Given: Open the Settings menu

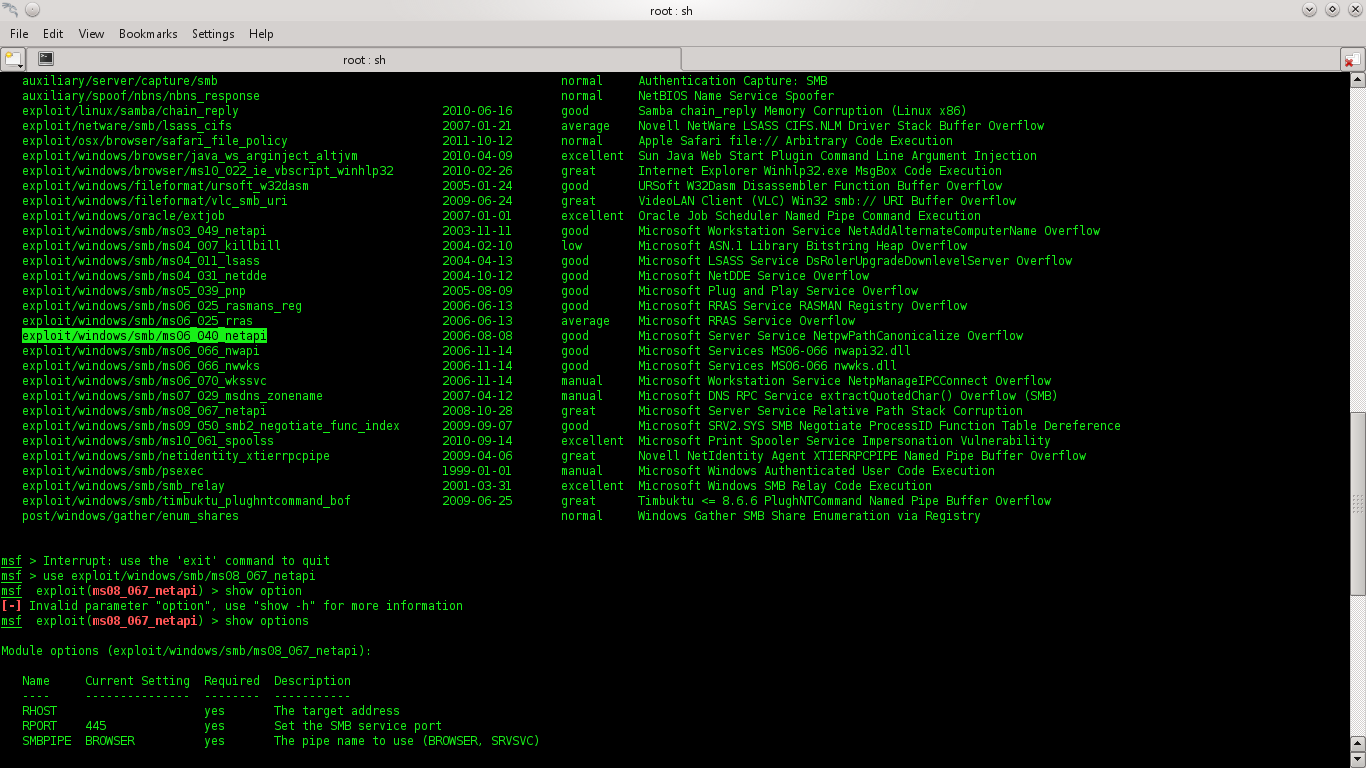Looking at the screenshot, I should (213, 33).
